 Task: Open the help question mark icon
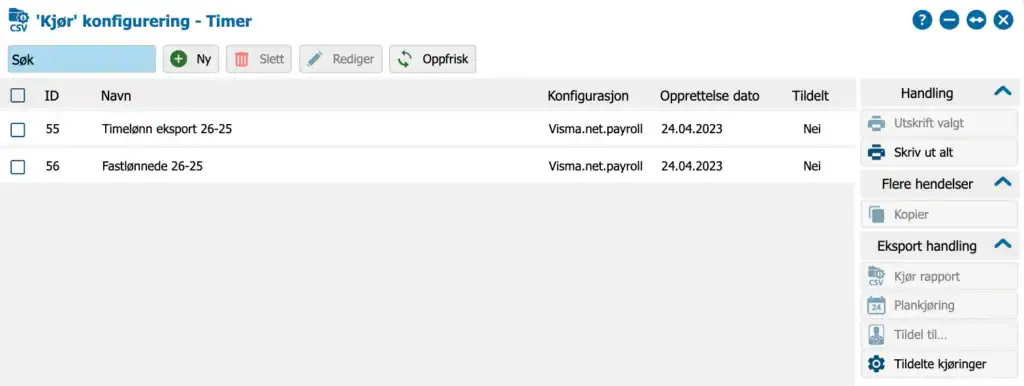pyautogui.click(x=921, y=20)
